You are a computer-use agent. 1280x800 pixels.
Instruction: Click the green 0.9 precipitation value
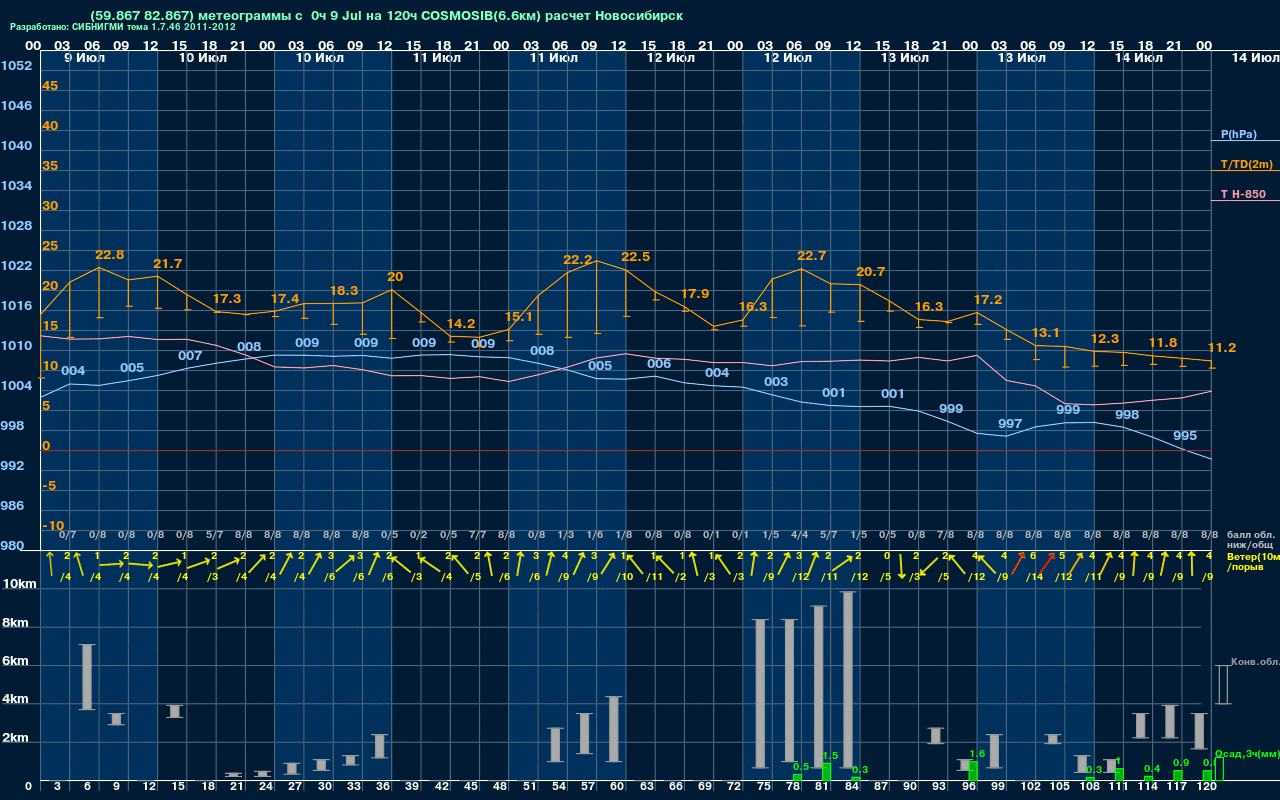tap(1181, 763)
